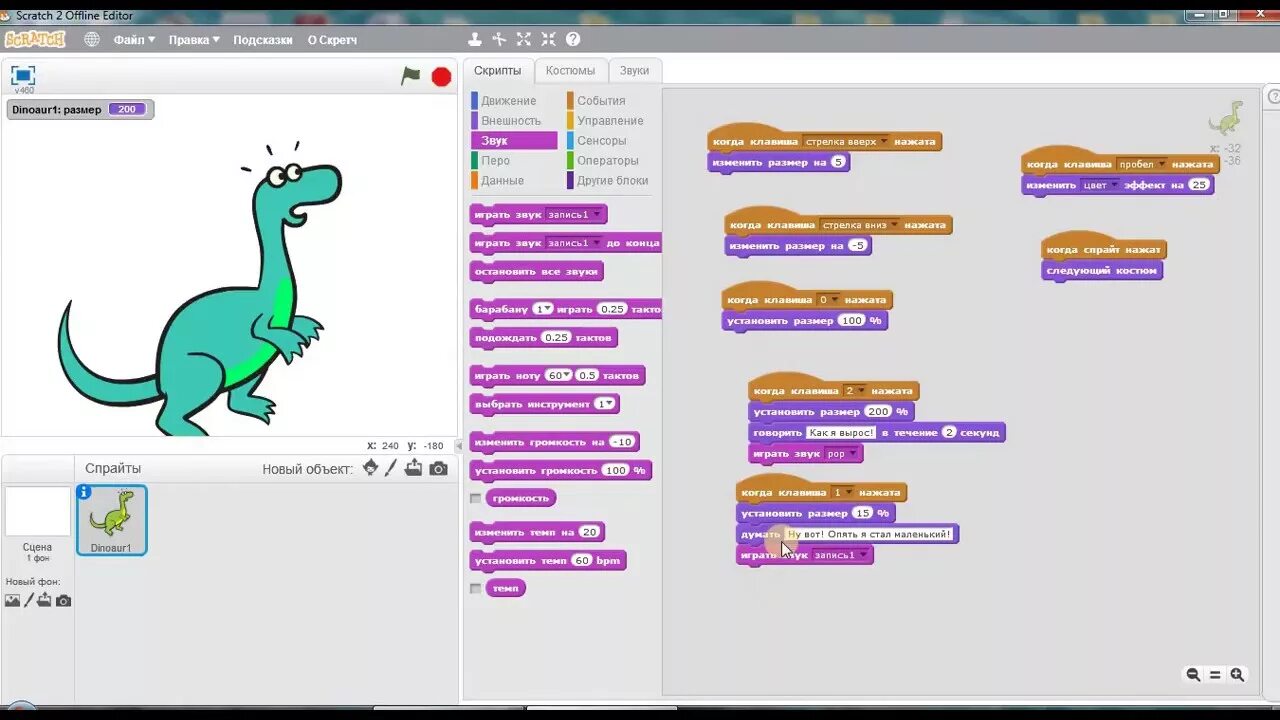Image resolution: width=1280 pixels, height=720 pixels.
Task: Open instrument dropdown in выбрать инструмент block
Action: (x=610, y=404)
